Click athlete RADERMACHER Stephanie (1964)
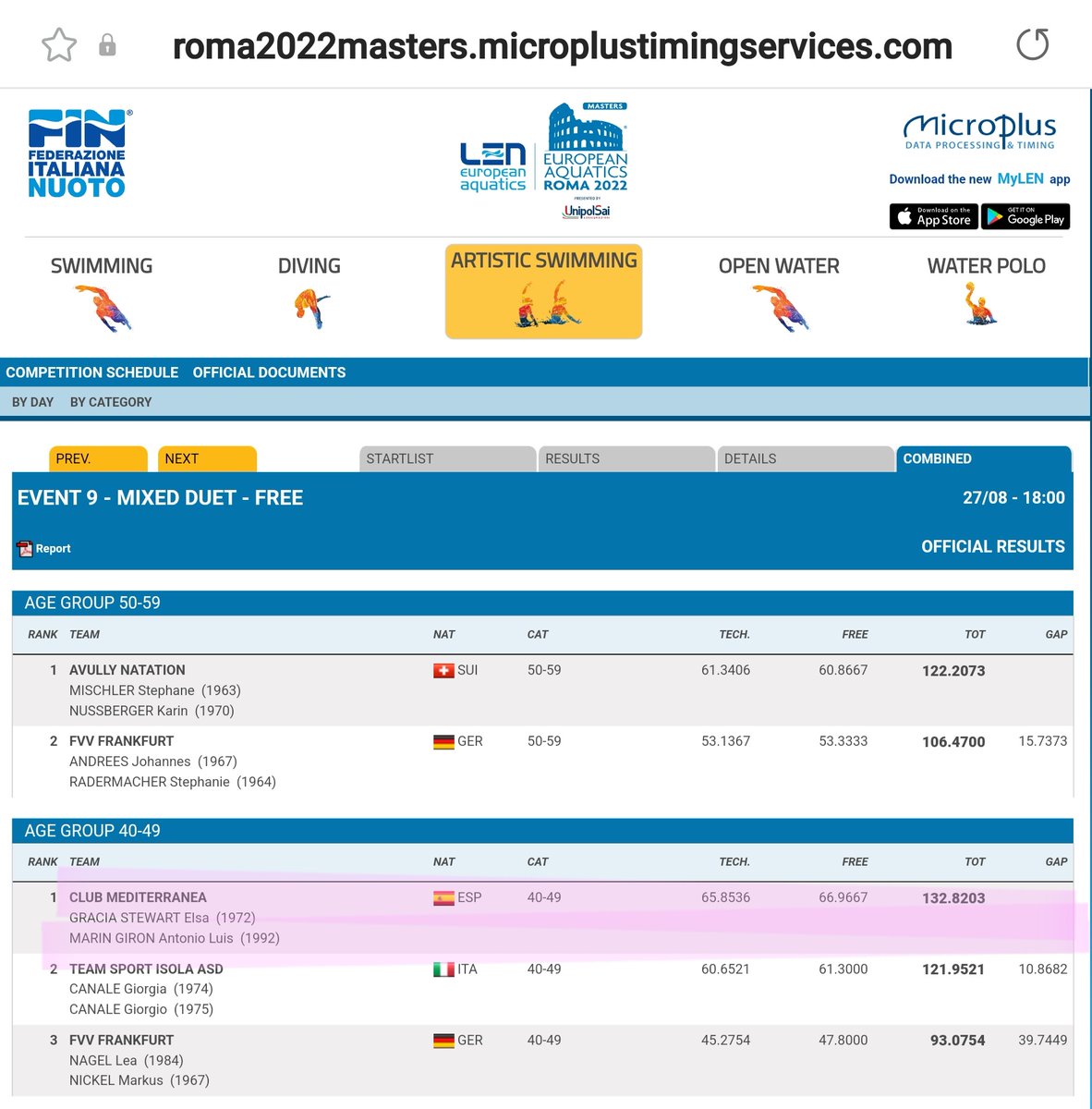This screenshot has width=1092, height=1109. (173, 782)
